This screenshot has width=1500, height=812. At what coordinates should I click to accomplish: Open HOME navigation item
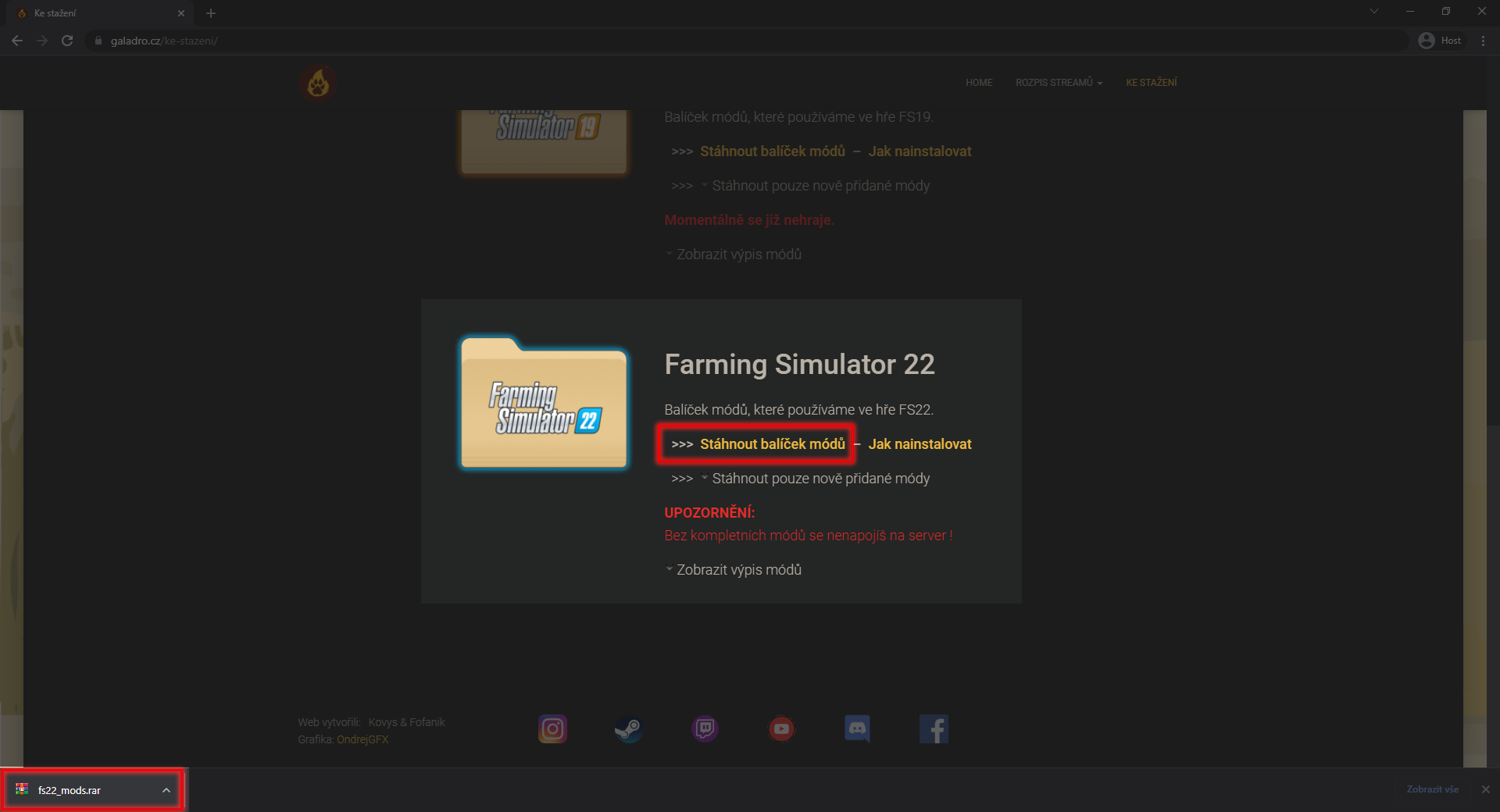click(979, 83)
